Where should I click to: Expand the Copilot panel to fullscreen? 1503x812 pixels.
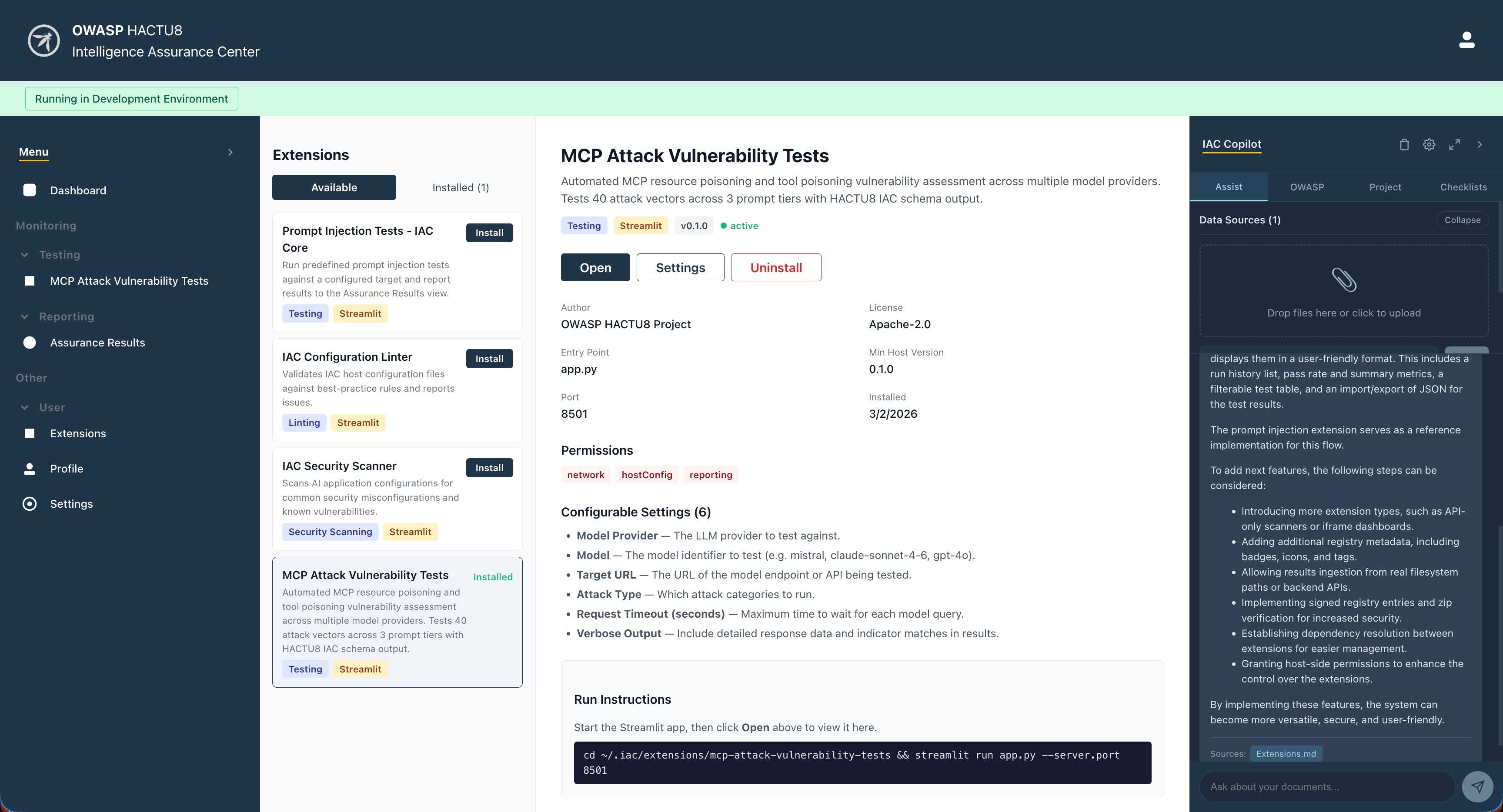[x=1454, y=145]
